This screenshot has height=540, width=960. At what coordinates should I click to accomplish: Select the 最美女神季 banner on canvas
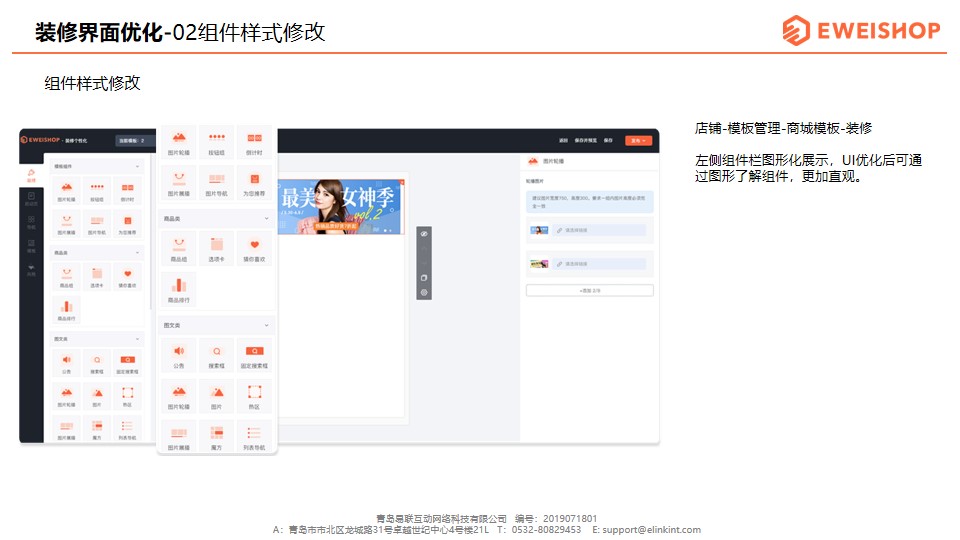point(341,206)
